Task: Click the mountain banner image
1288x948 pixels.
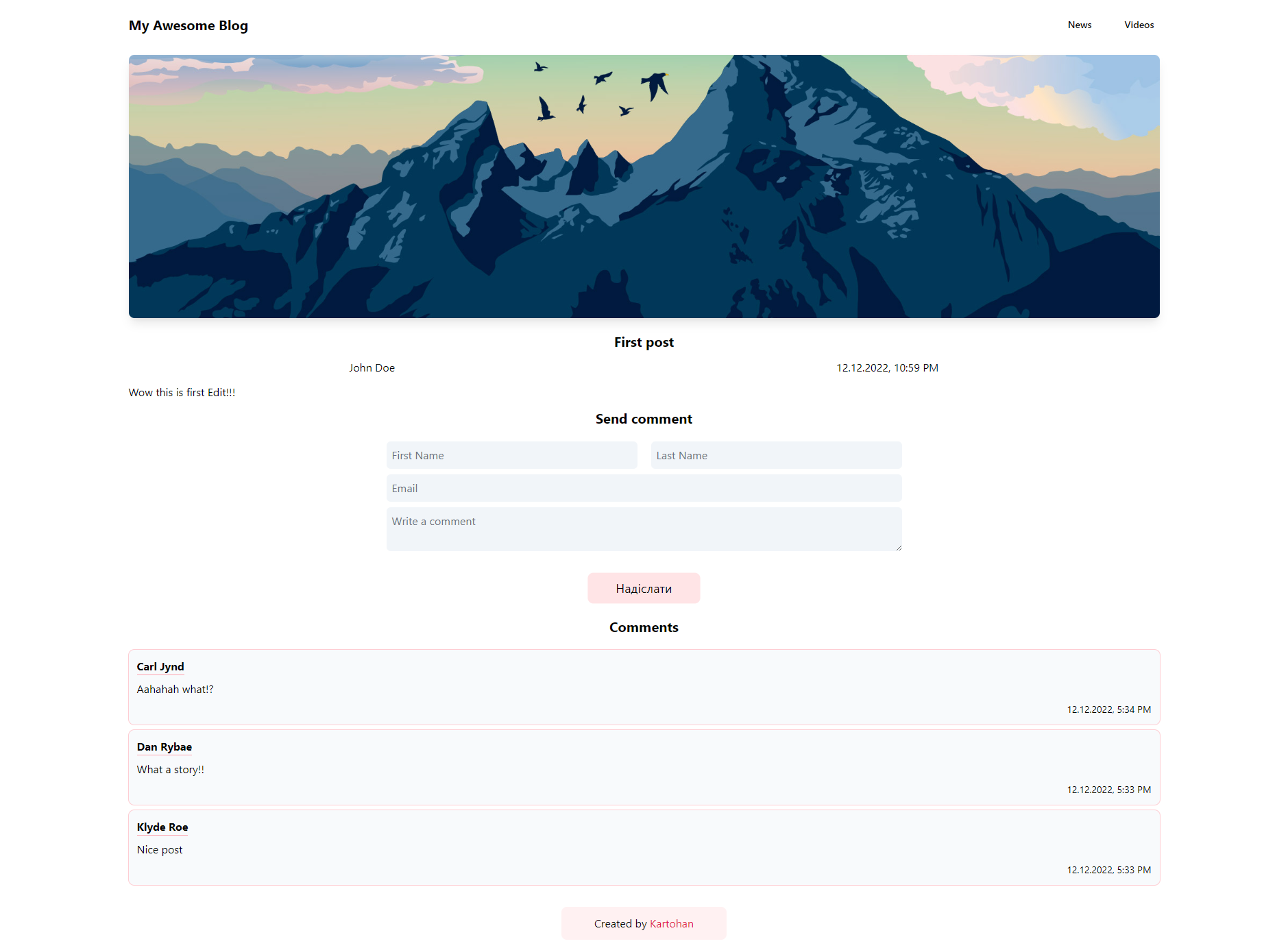Action: (x=644, y=186)
